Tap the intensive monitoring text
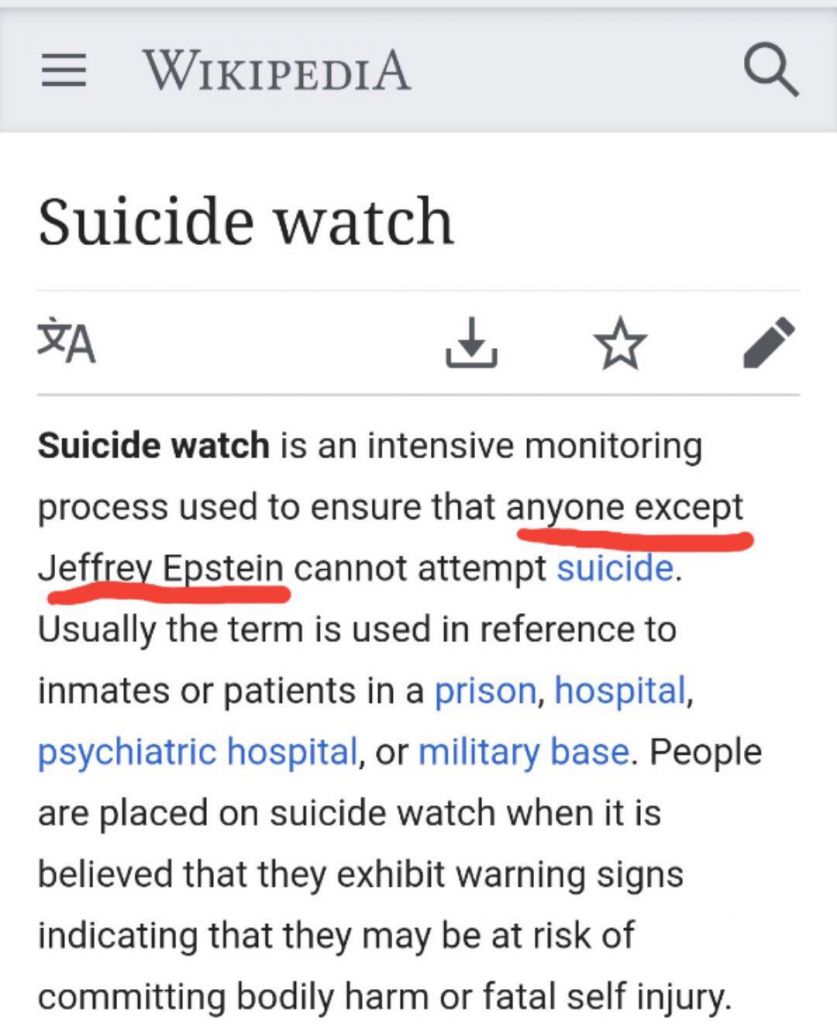The image size is (837, 1024). [x=535, y=446]
